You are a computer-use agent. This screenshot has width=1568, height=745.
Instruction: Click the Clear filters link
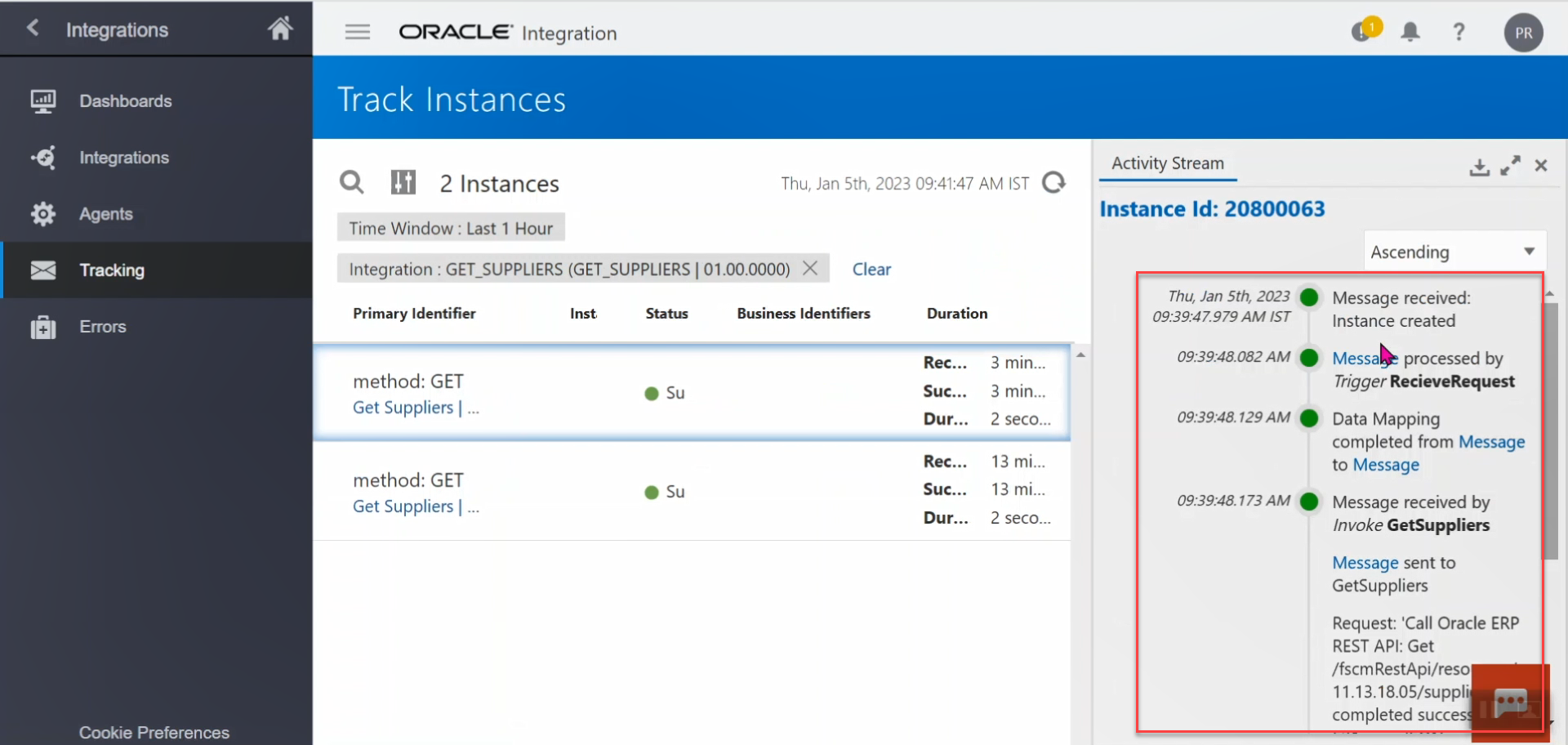871,269
